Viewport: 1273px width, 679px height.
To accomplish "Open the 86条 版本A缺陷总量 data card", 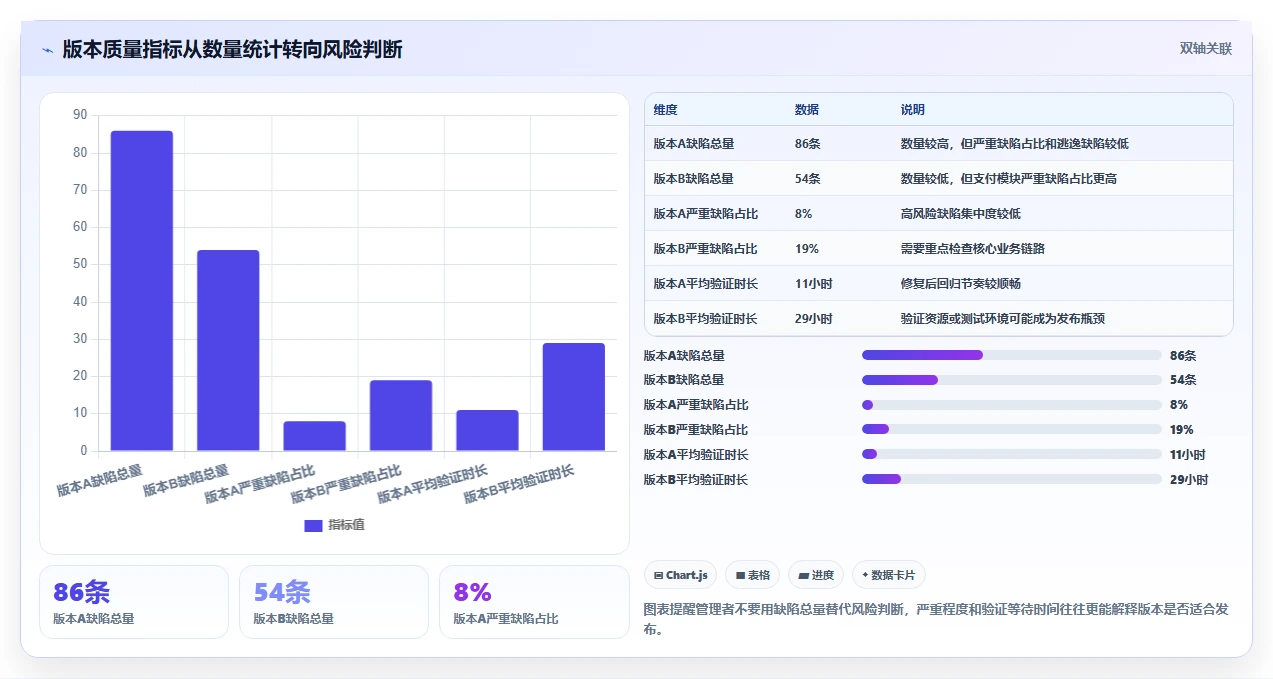I will pos(134,602).
